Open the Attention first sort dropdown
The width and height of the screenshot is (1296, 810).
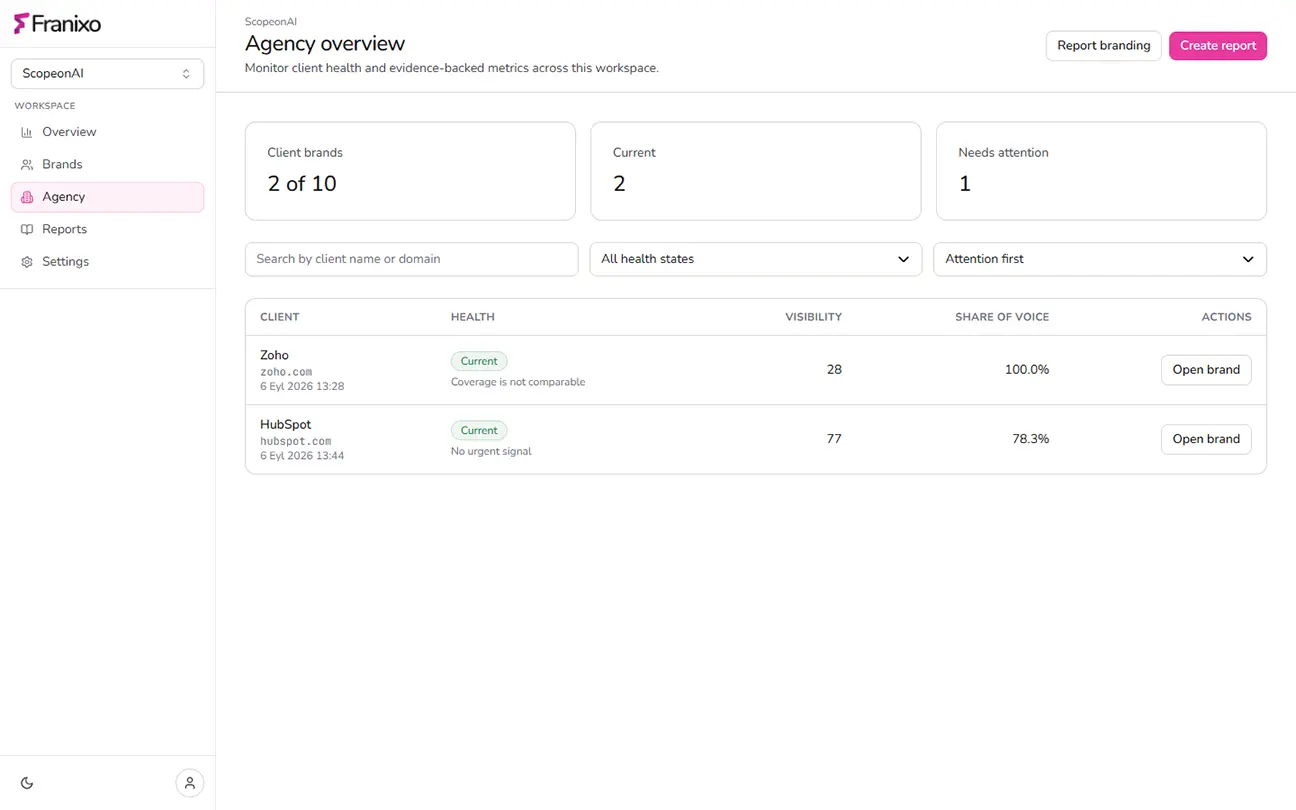[x=1100, y=259]
